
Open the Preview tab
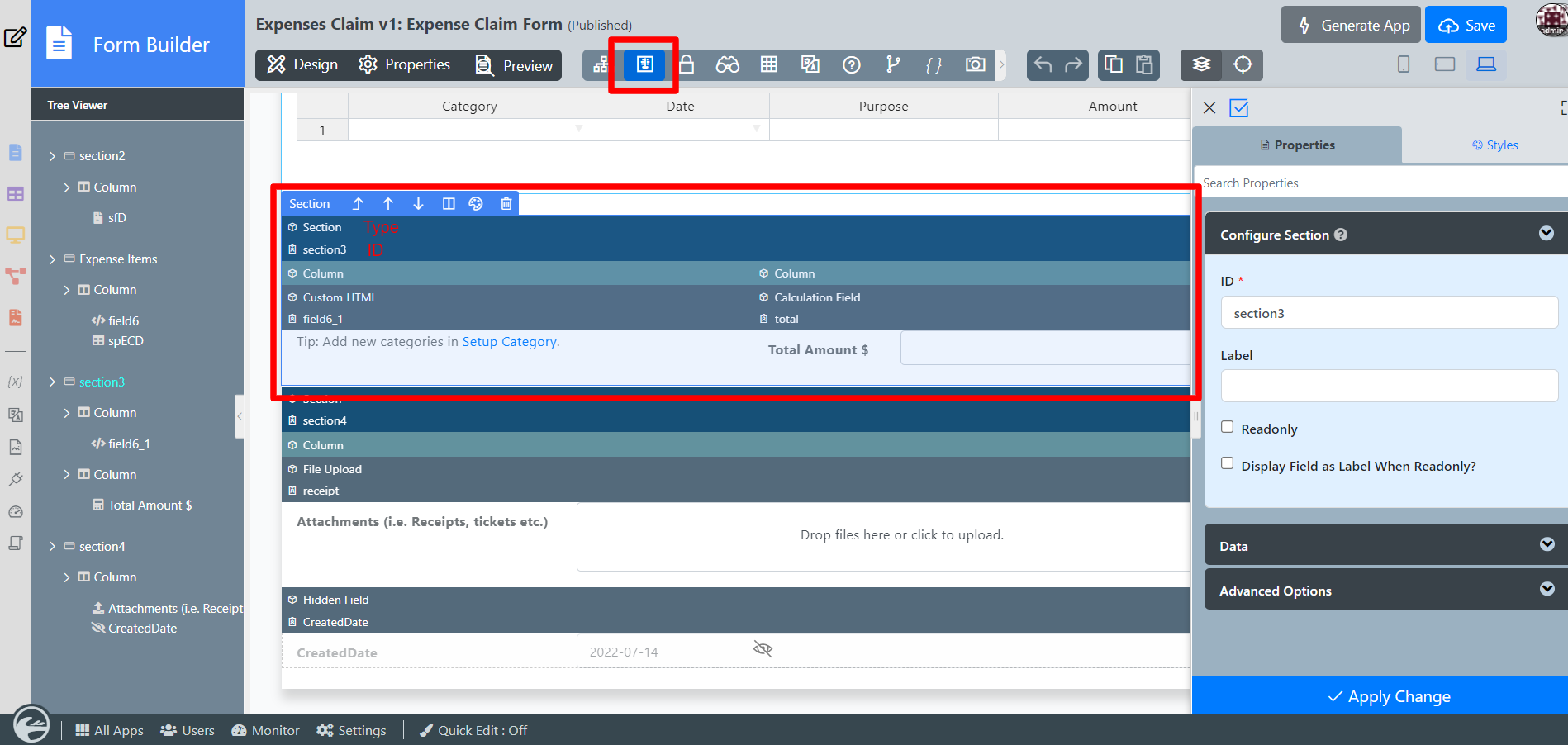(x=515, y=65)
